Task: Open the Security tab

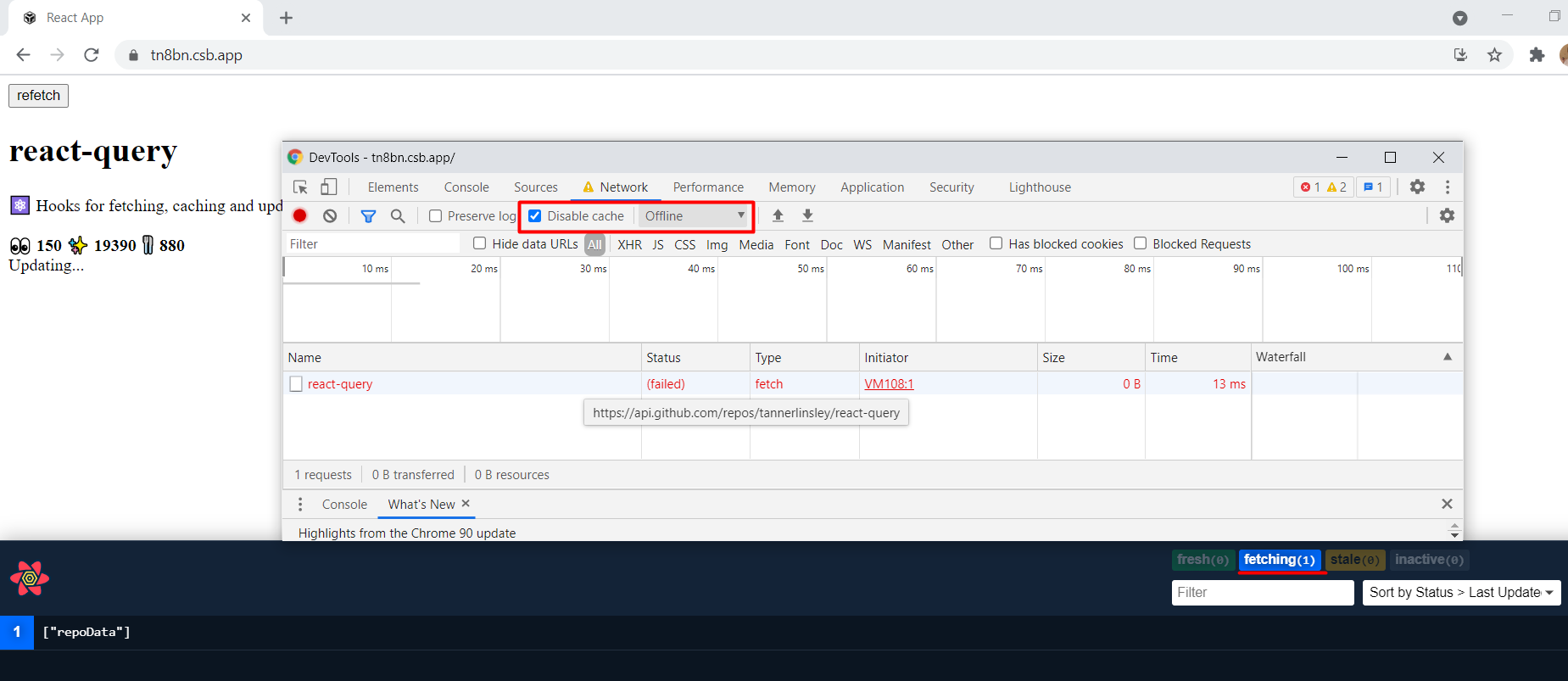Action: point(951,187)
